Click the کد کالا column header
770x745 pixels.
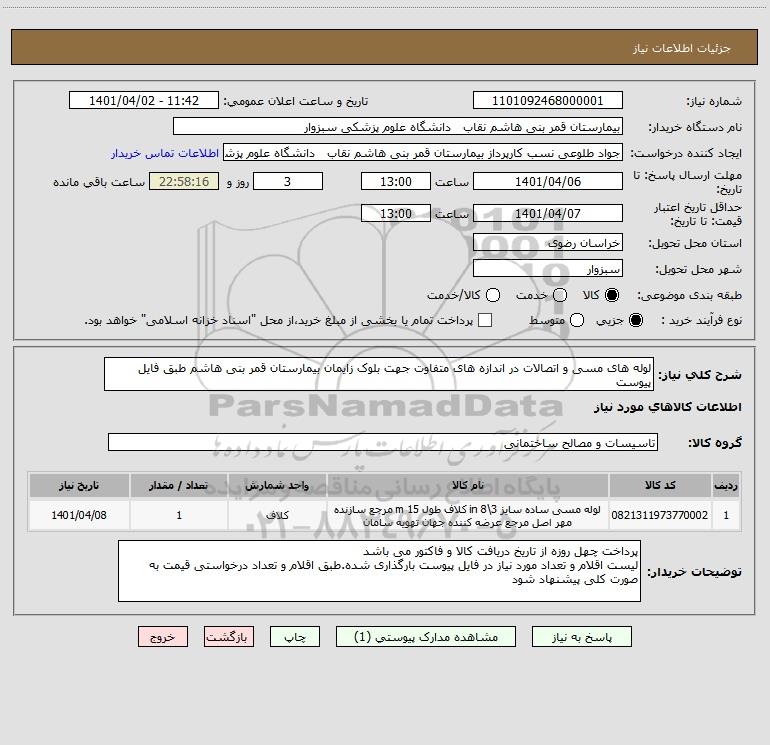coord(660,486)
